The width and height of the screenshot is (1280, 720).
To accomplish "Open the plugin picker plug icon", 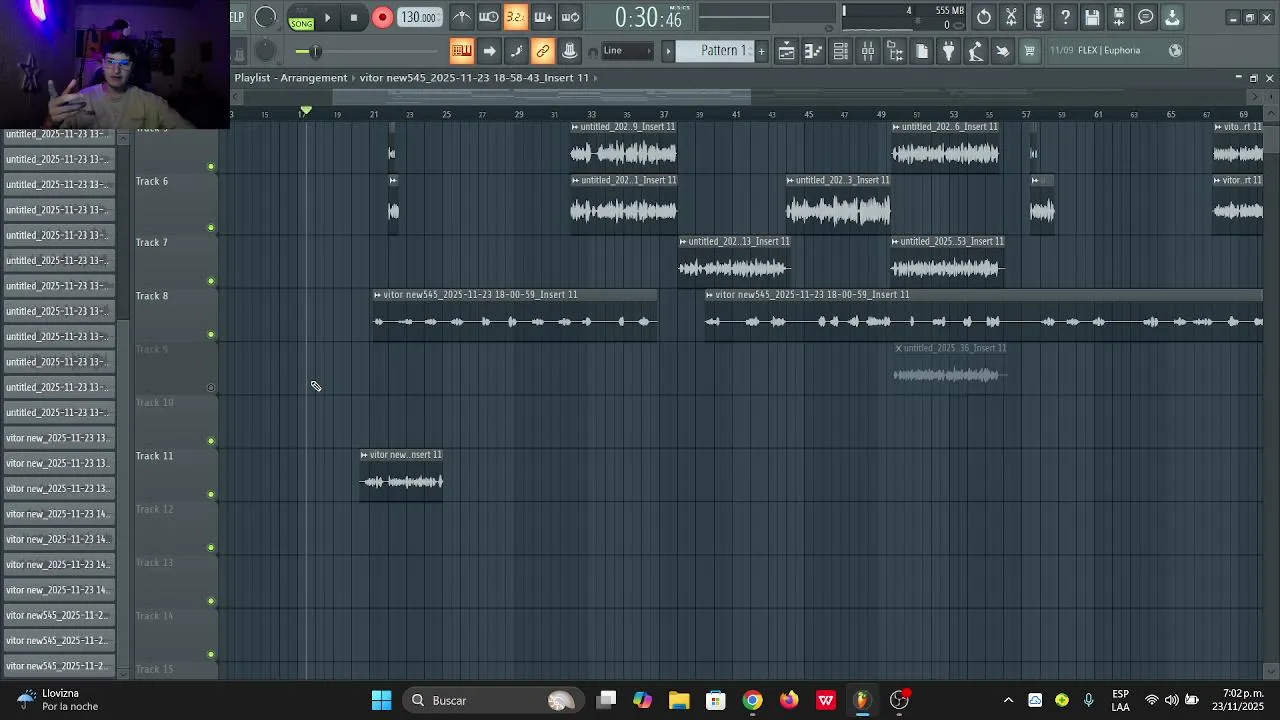I will (x=949, y=51).
